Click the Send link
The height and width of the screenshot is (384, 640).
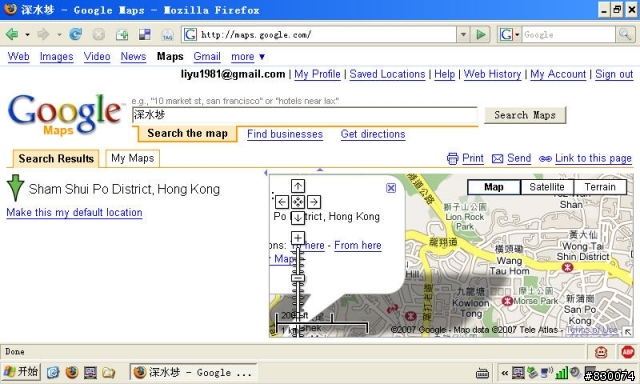coord(519,158)
